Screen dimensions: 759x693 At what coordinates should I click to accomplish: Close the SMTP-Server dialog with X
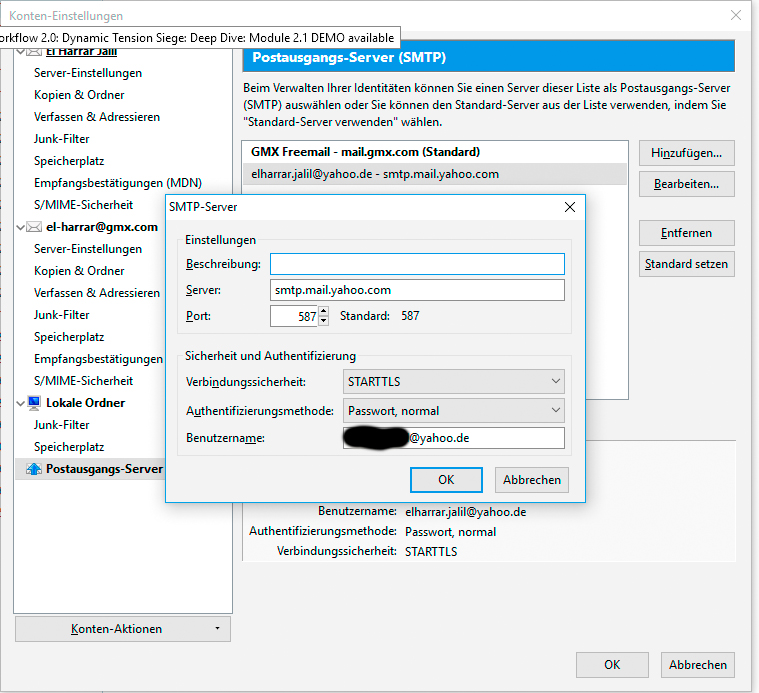(x=570, y=207)
